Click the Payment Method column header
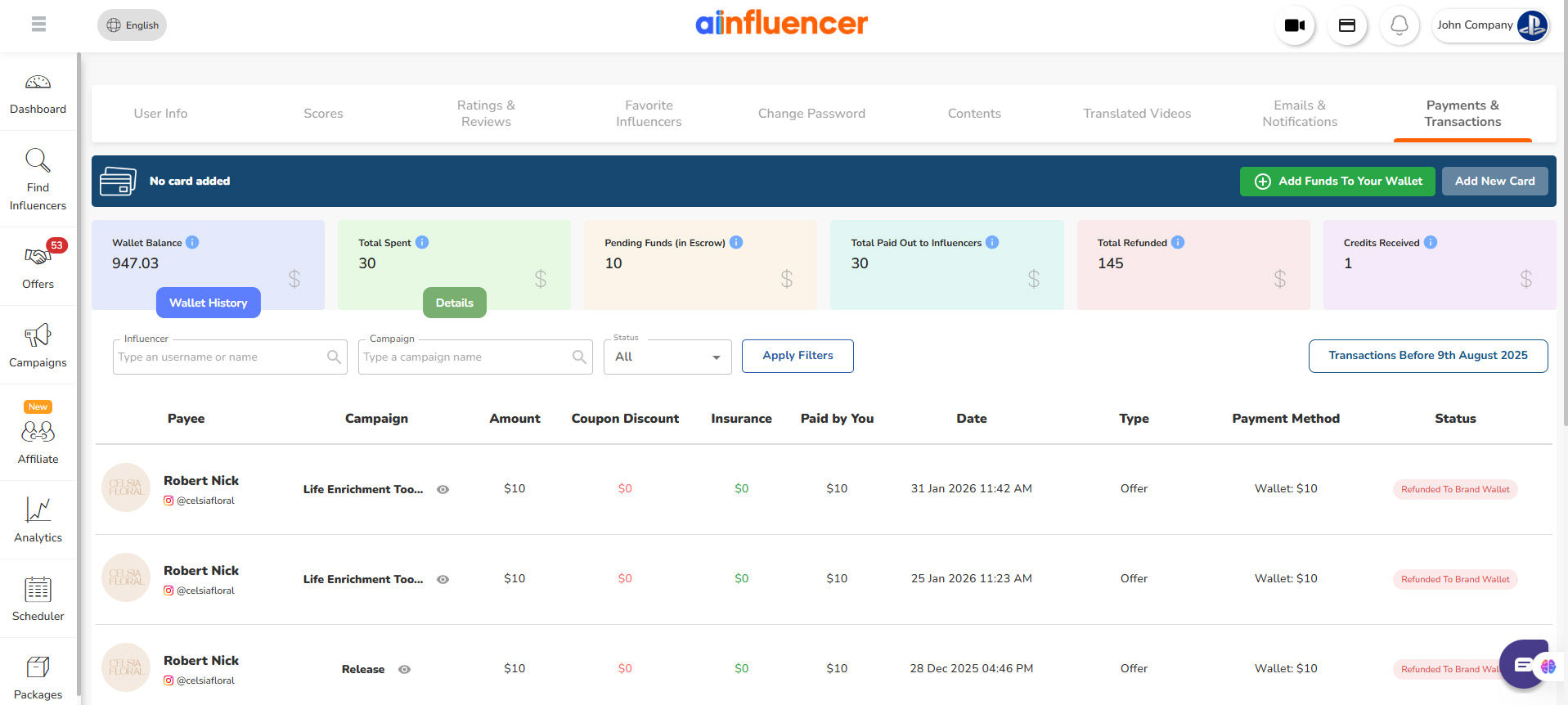 pos(1286,418)
